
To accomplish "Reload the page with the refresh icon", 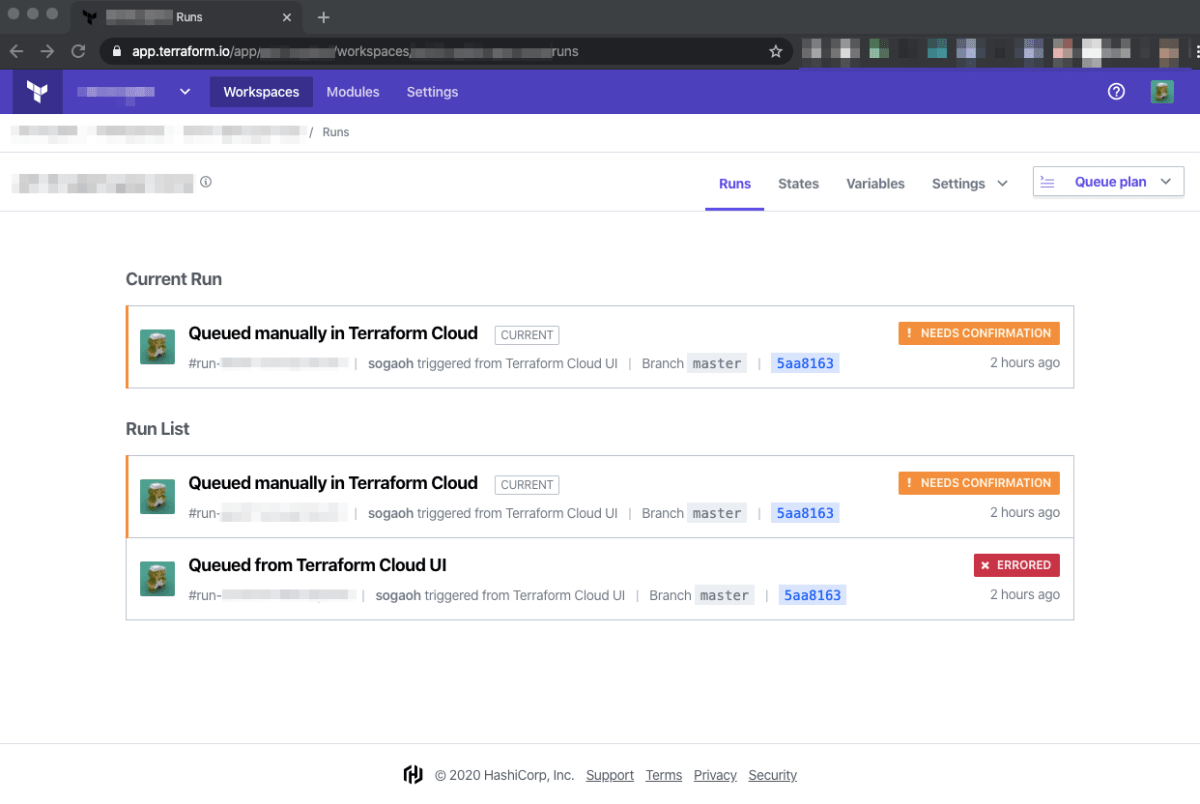I will [78, 51].
